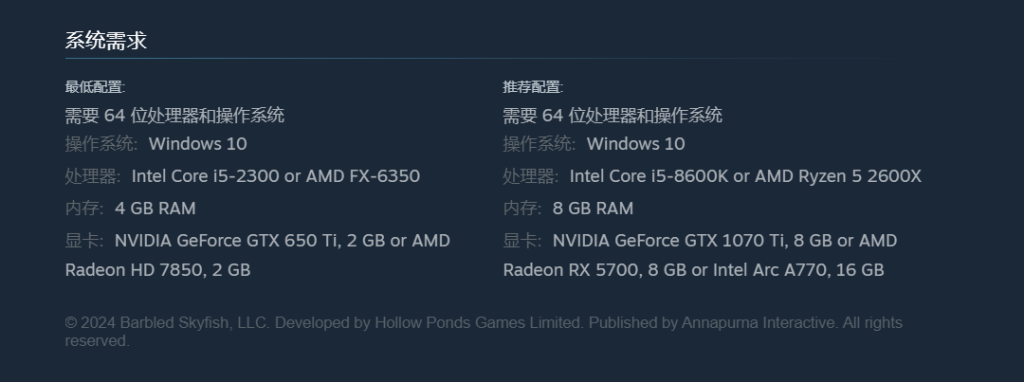Select the 推荐配置 label
Viewport: 1024px width, 382px height.
533,87
